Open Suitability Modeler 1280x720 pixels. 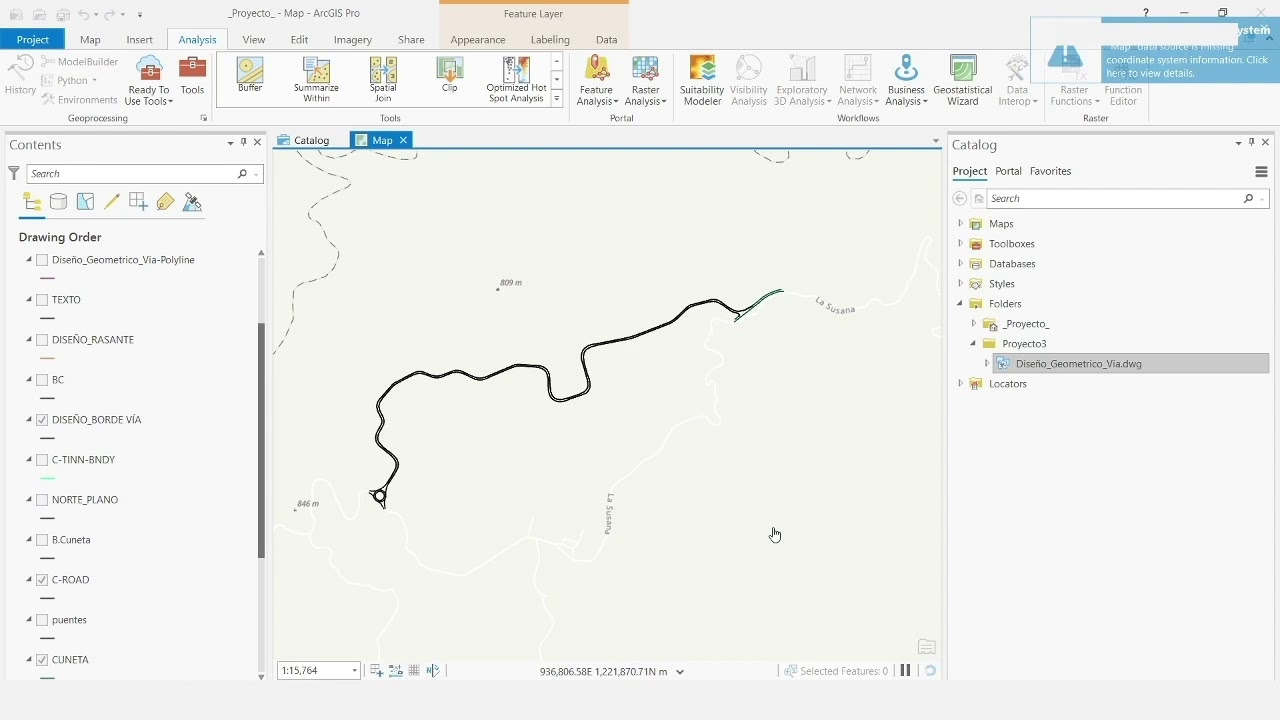click(702, 81)
